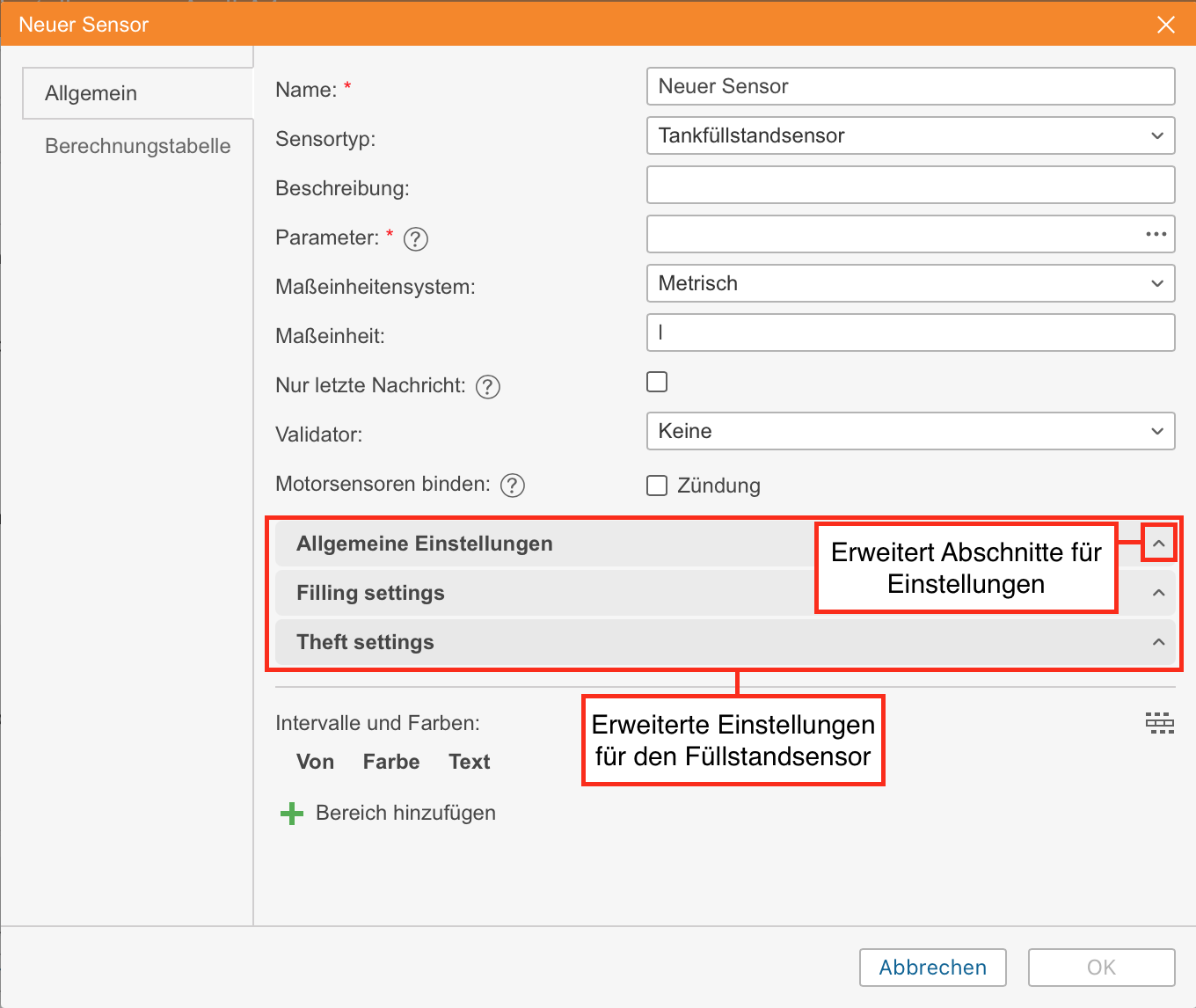The height and width of the screenshot is (1008, 1196).
Task: Click Bereich hinzufügen link
Action: [x=405, y=813]
